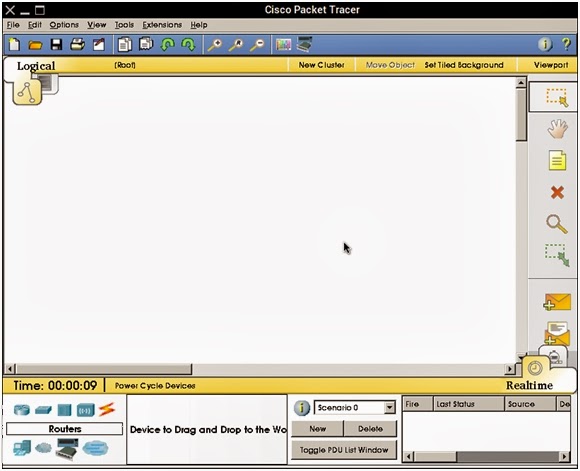580x471 pixels.
Task: Click the Copy icon in the toolbar
Action: [125, 45]
